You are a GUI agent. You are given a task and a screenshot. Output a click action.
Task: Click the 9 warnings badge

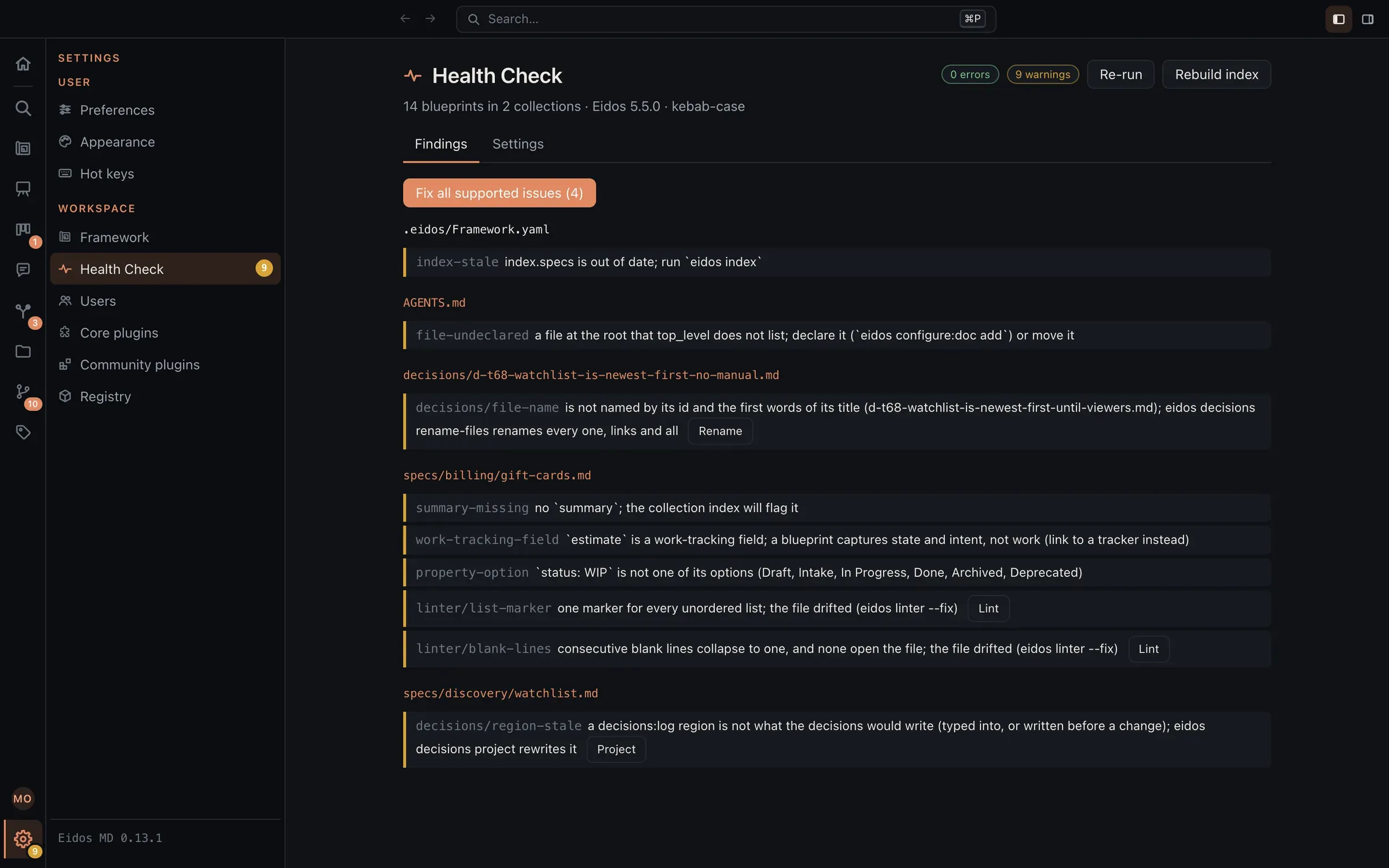click(1043, 75)
